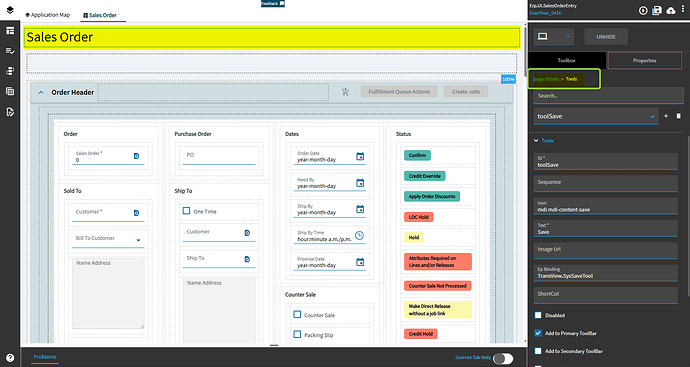Click the Credit Override status button
The height and width of the screenshot is (367, 690).
pyautogui.click(x=425, y=176)
